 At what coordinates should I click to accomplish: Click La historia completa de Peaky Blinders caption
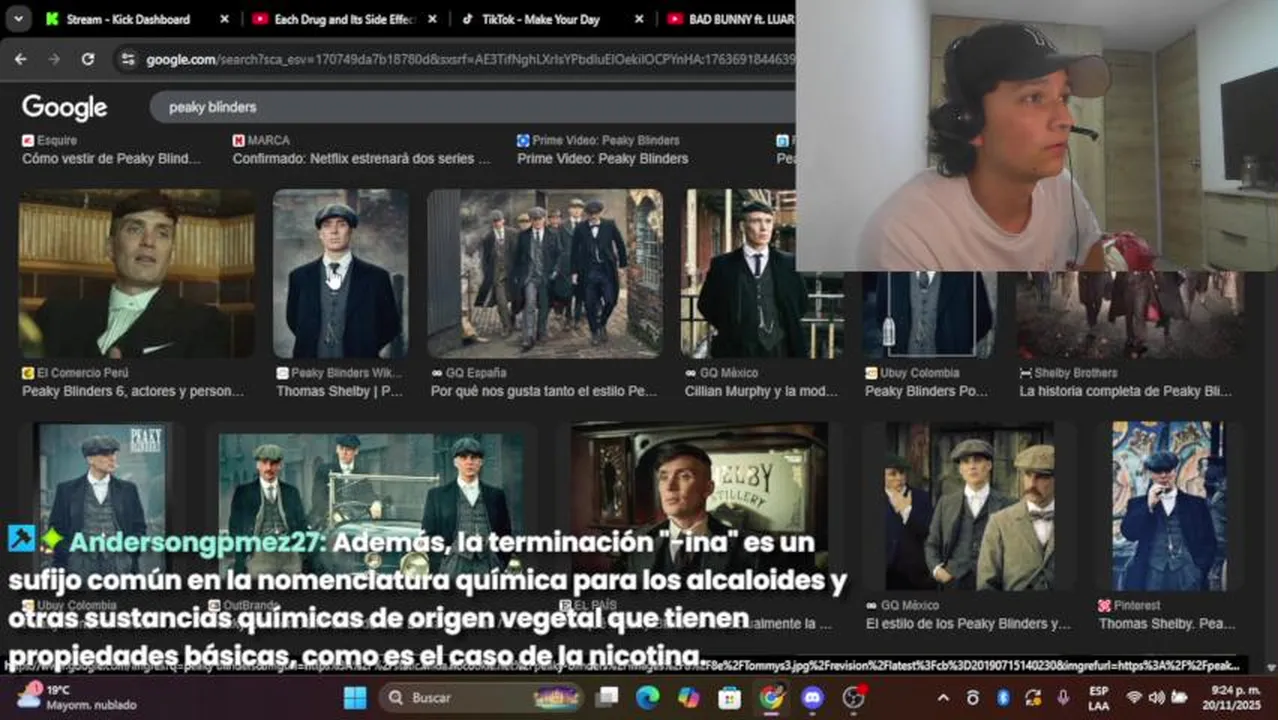click(x=1125, y=391)
